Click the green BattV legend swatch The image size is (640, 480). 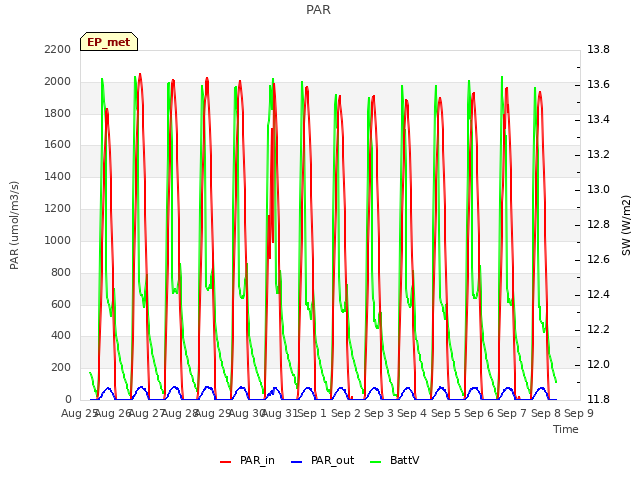[375, 462]
